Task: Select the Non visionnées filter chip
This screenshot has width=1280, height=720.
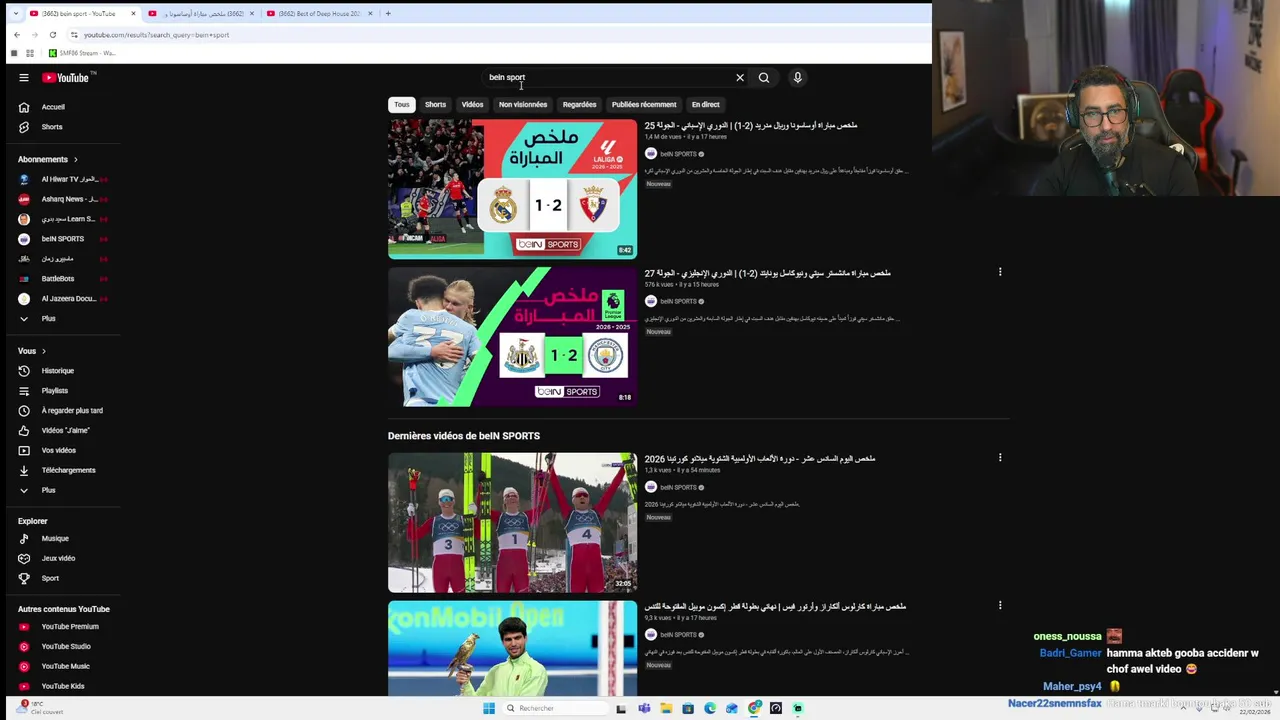Action: (x=523, y=104)
